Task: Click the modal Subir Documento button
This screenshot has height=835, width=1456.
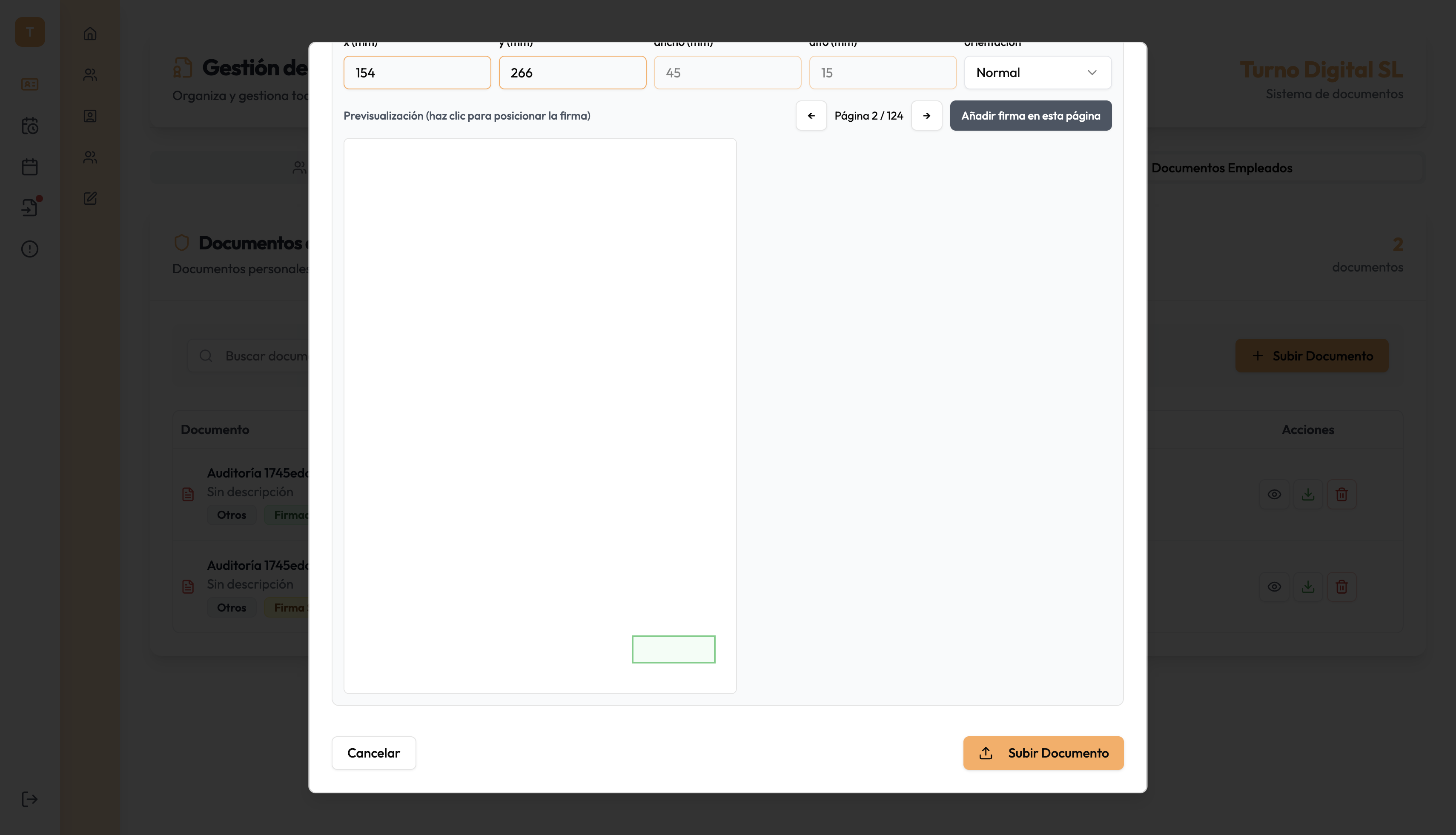Action: pyautogui.click(x=1043, y=753)
